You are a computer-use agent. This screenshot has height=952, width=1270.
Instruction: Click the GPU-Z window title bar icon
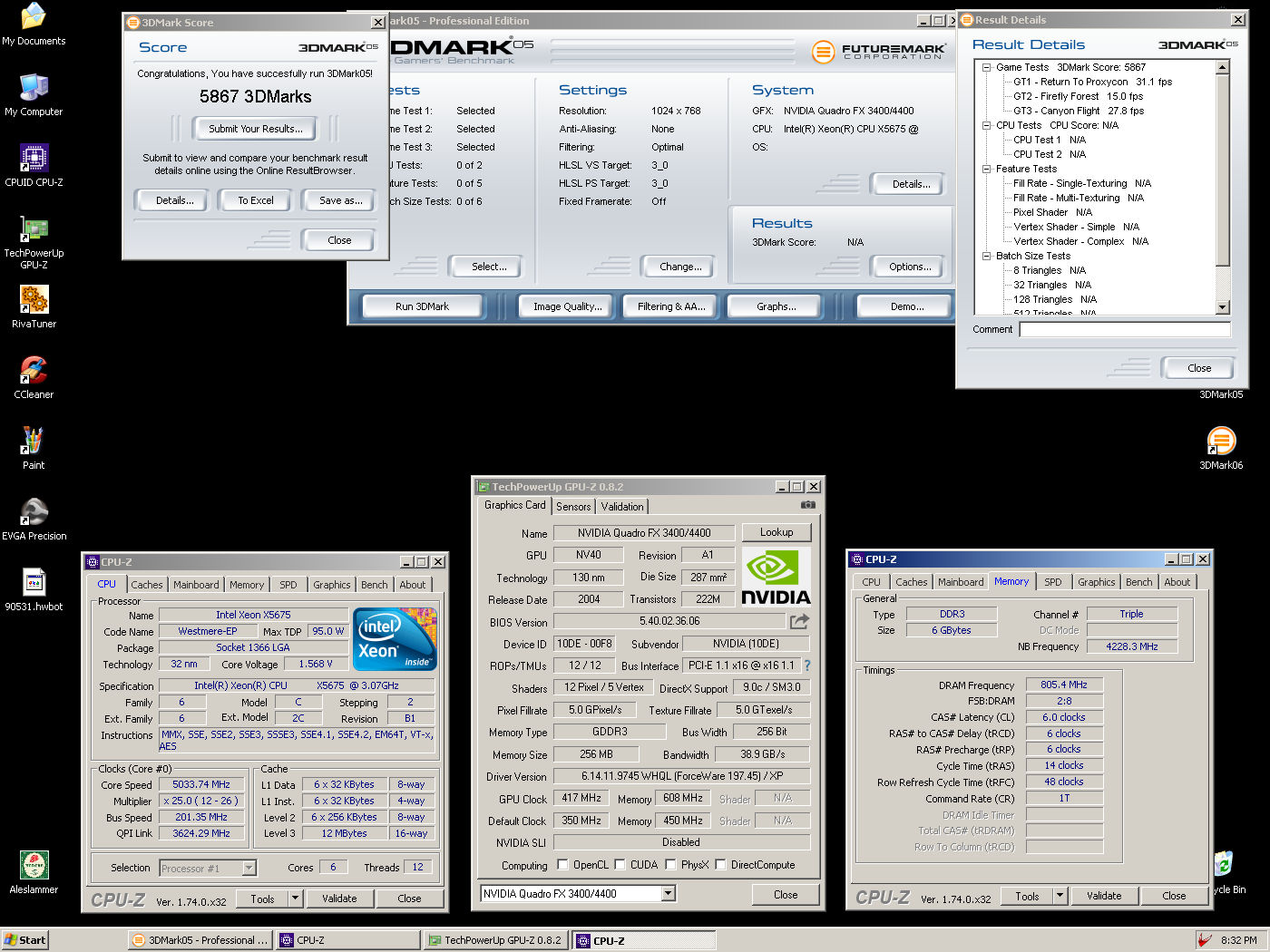[x=484, y=487]
